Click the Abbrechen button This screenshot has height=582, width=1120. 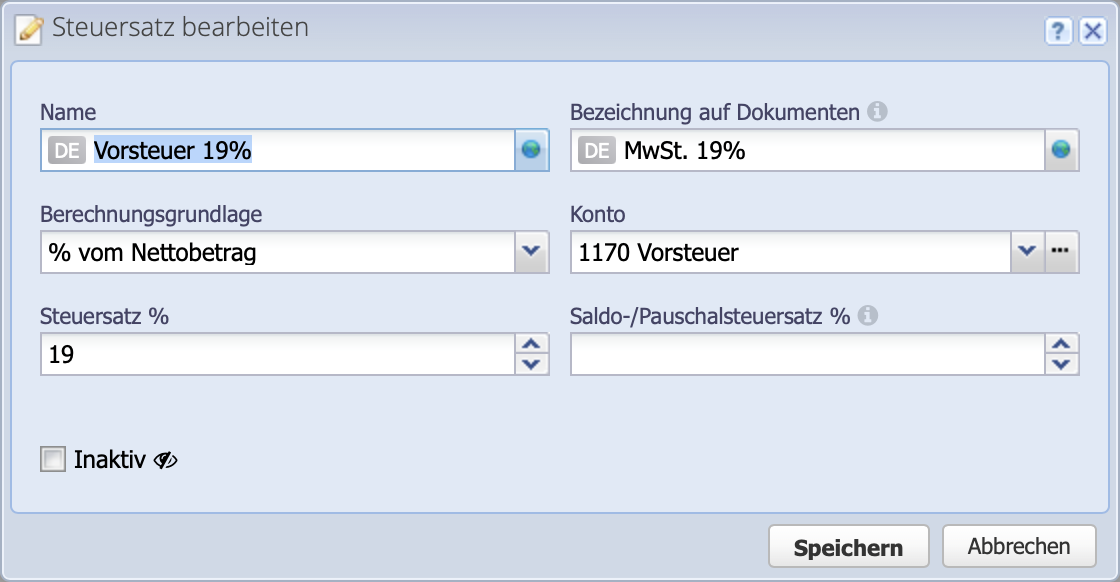tap(1018, 547)
